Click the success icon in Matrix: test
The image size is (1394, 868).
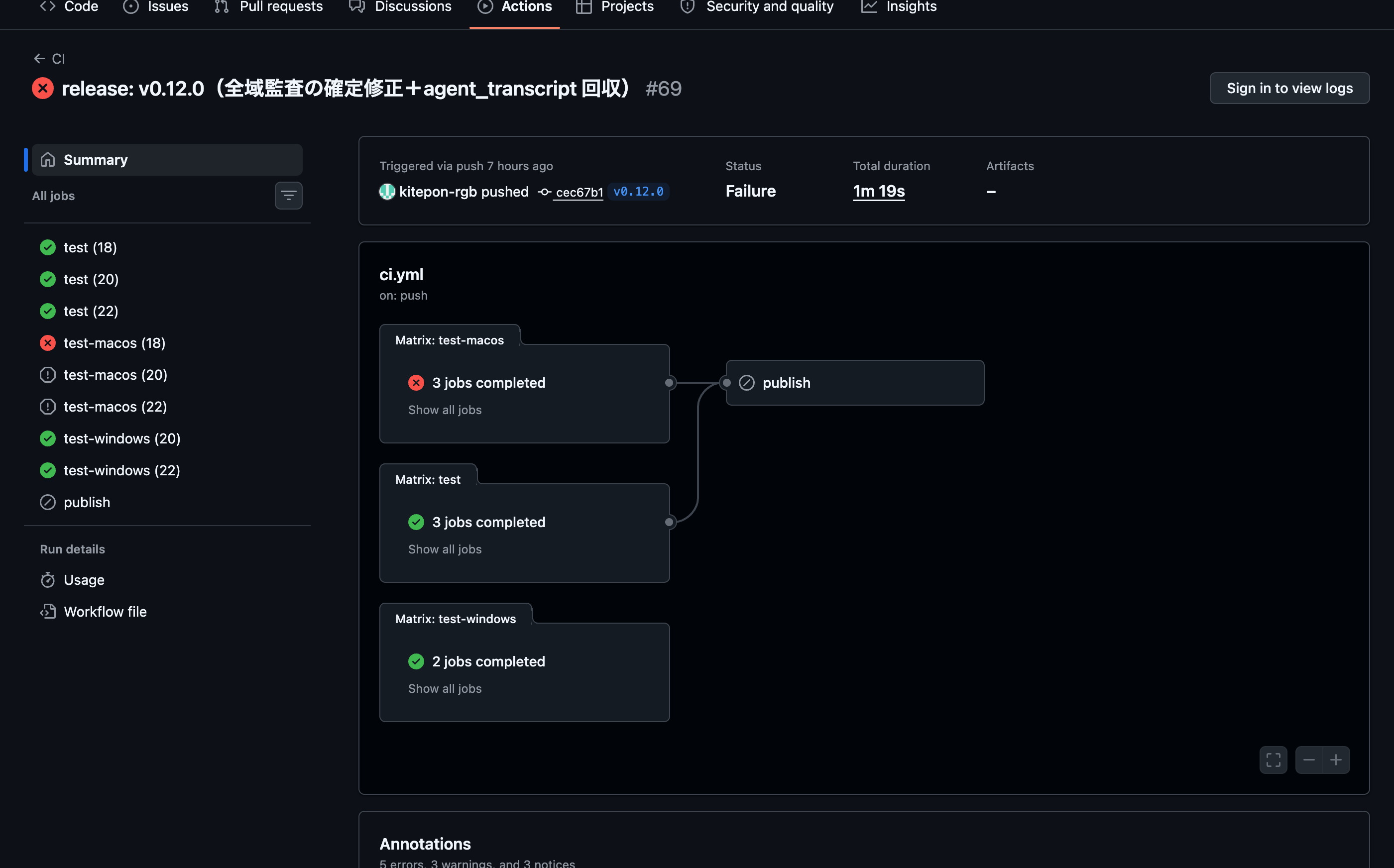click(416, 523)
